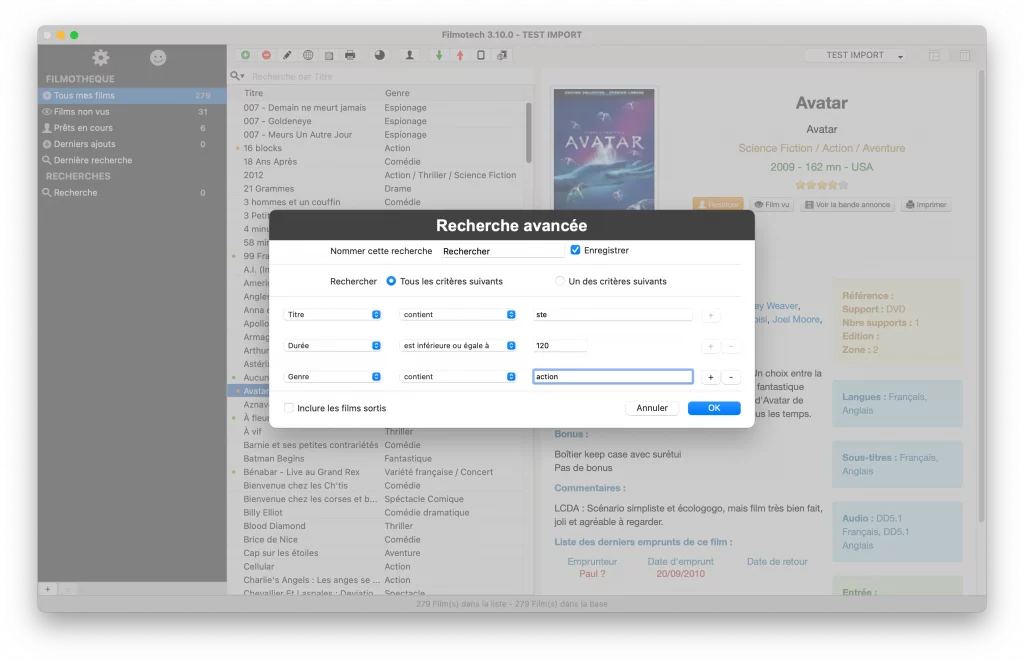Screen dimensions: 1024x662
Task: Click the pencil edit icon in toolbar
Action: pyautogui.click(x=287, y=55)
